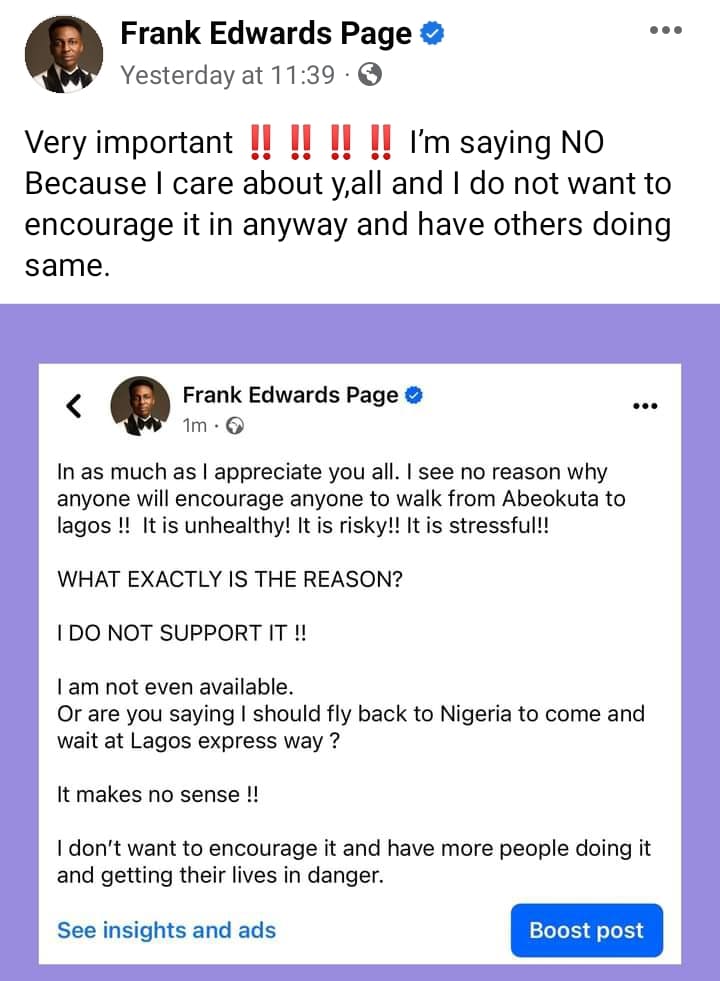Click the top post's public globe icon
The height and width of the screenshot is (981, 720).
[x=369, y=75]
